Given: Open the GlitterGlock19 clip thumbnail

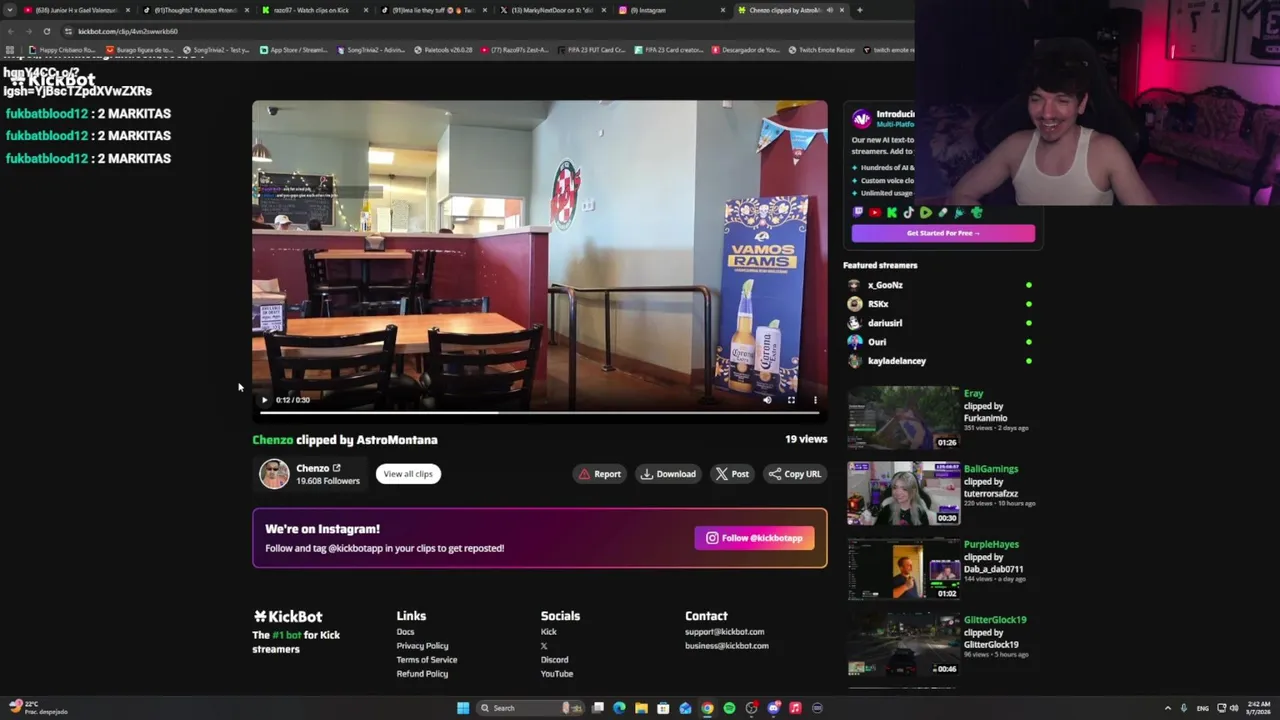Looking at the screenshot, I should click(x=903, y=644).
